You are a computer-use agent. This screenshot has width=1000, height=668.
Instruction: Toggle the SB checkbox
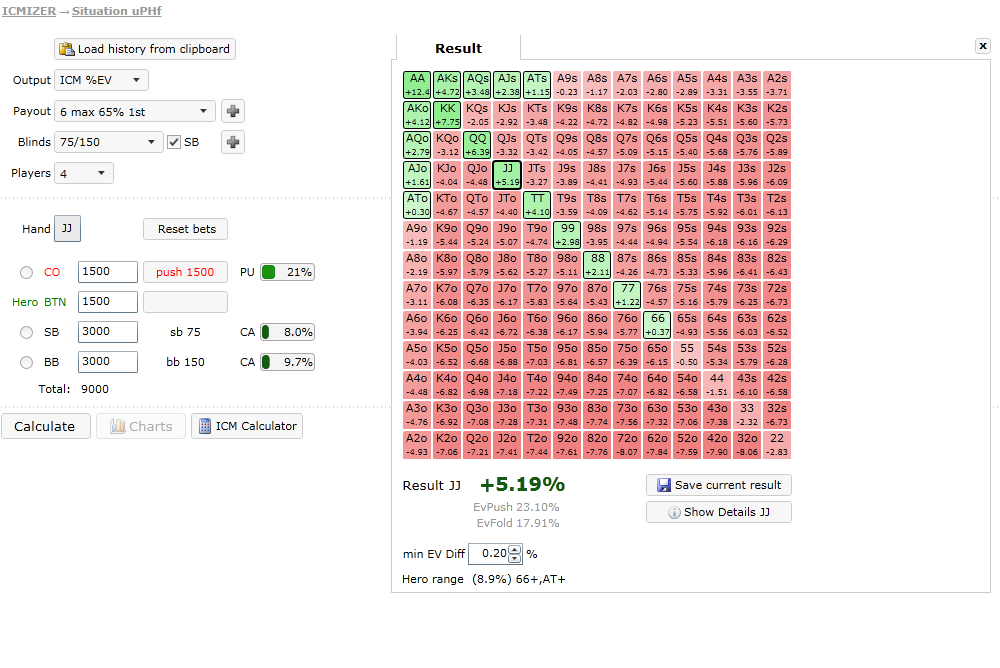173,142
